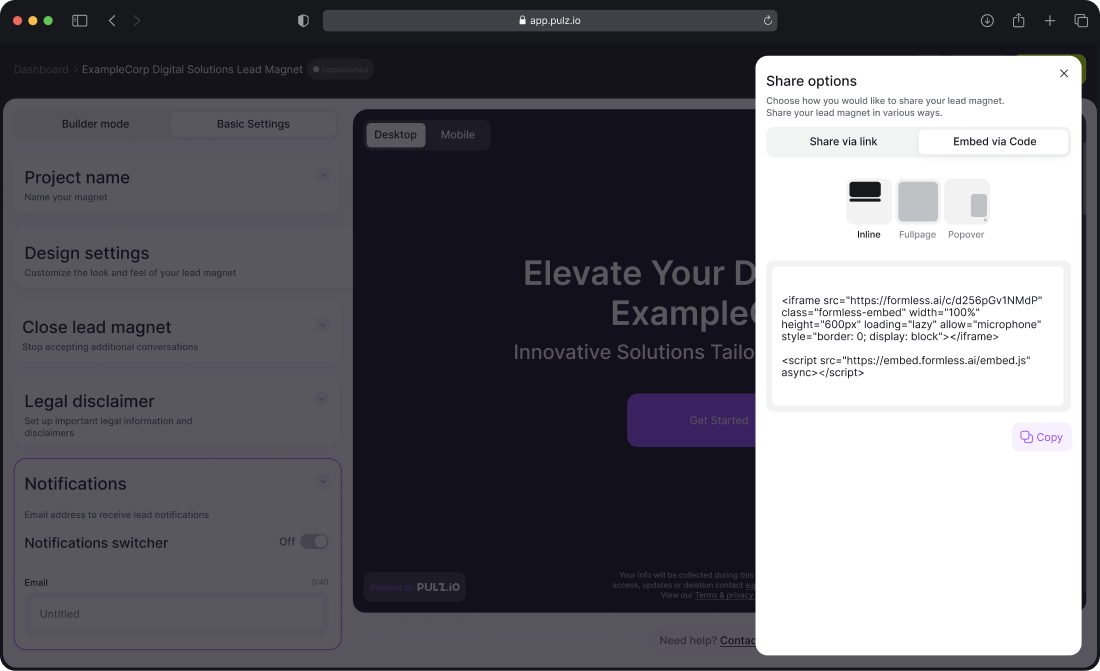The width and height of the screenshot is (1100, 671).
Task: Open the Terms & privacy link
Action: pos(723,595)
